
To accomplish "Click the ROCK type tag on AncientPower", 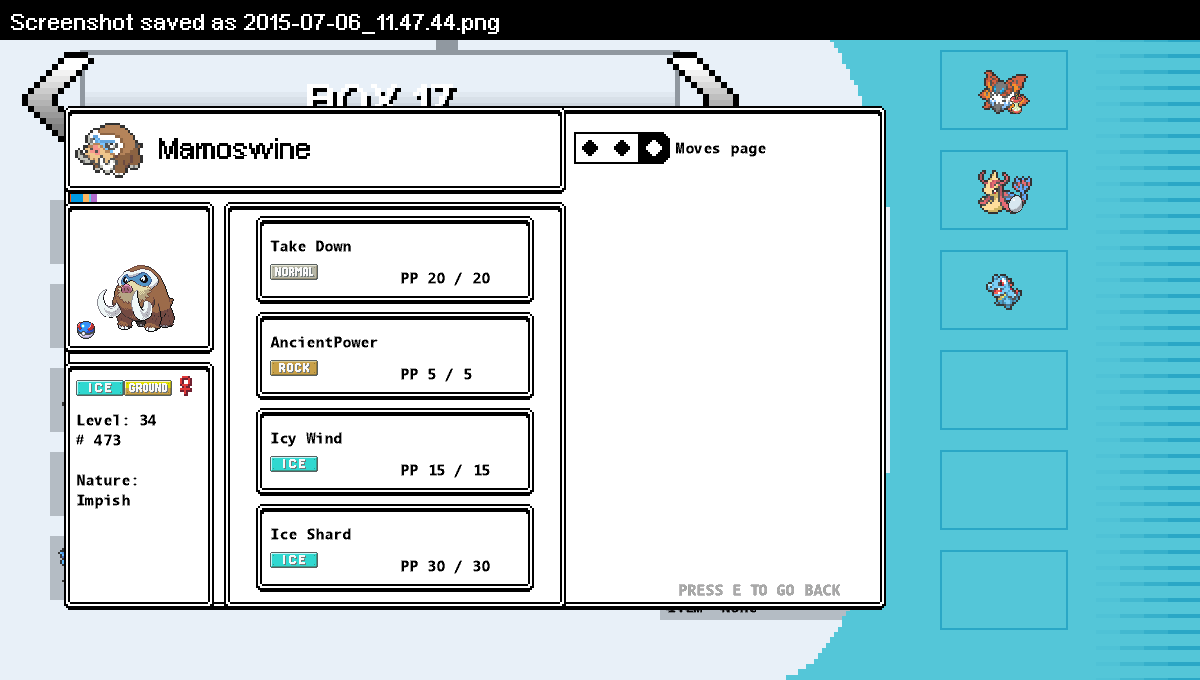I will pos(294,368).
